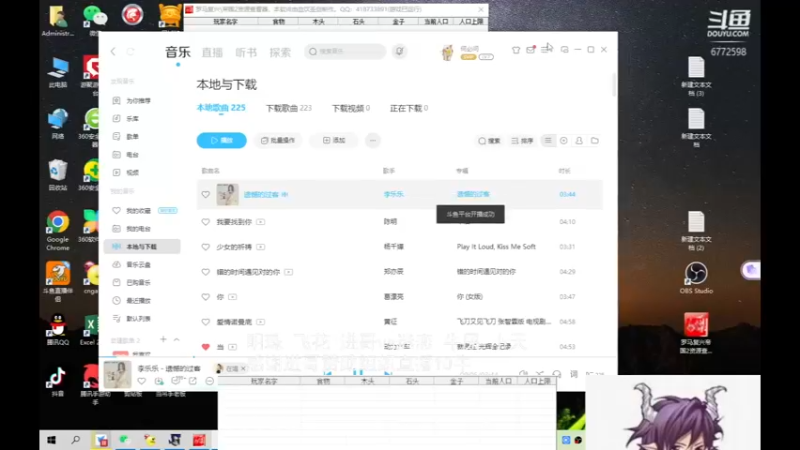Switch to 直播 top tab
This screenshot has height=450, width=800.
(212, 52)
